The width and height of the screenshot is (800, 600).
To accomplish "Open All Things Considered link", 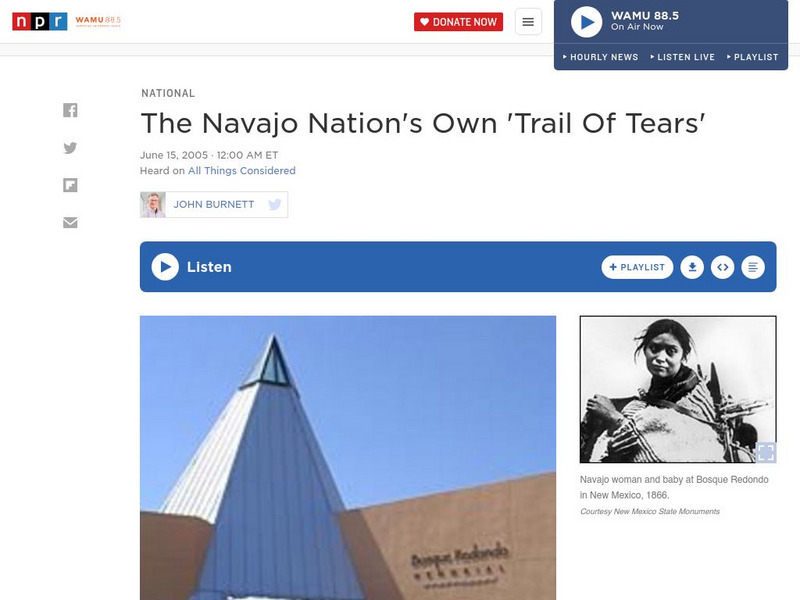I will point(242,170).
